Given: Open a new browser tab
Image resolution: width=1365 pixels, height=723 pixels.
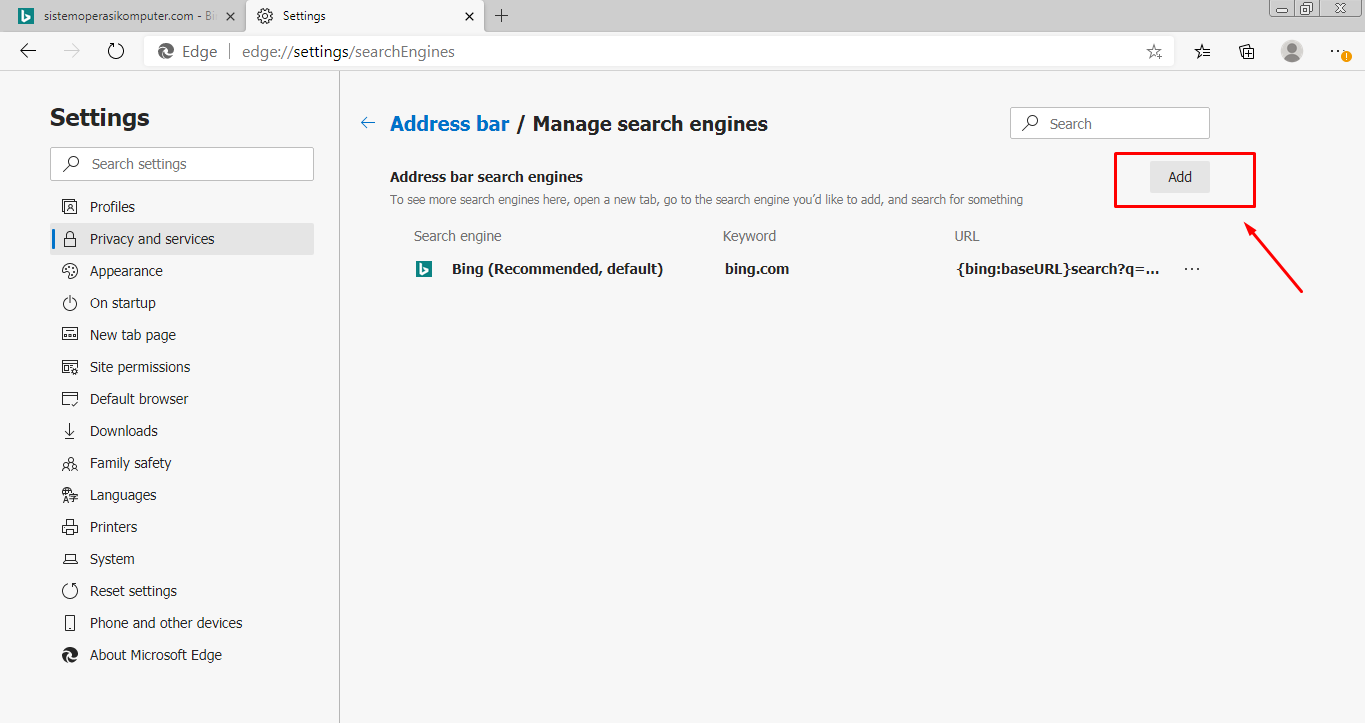Looking at the screenshot, I should [x=501, y=15].
